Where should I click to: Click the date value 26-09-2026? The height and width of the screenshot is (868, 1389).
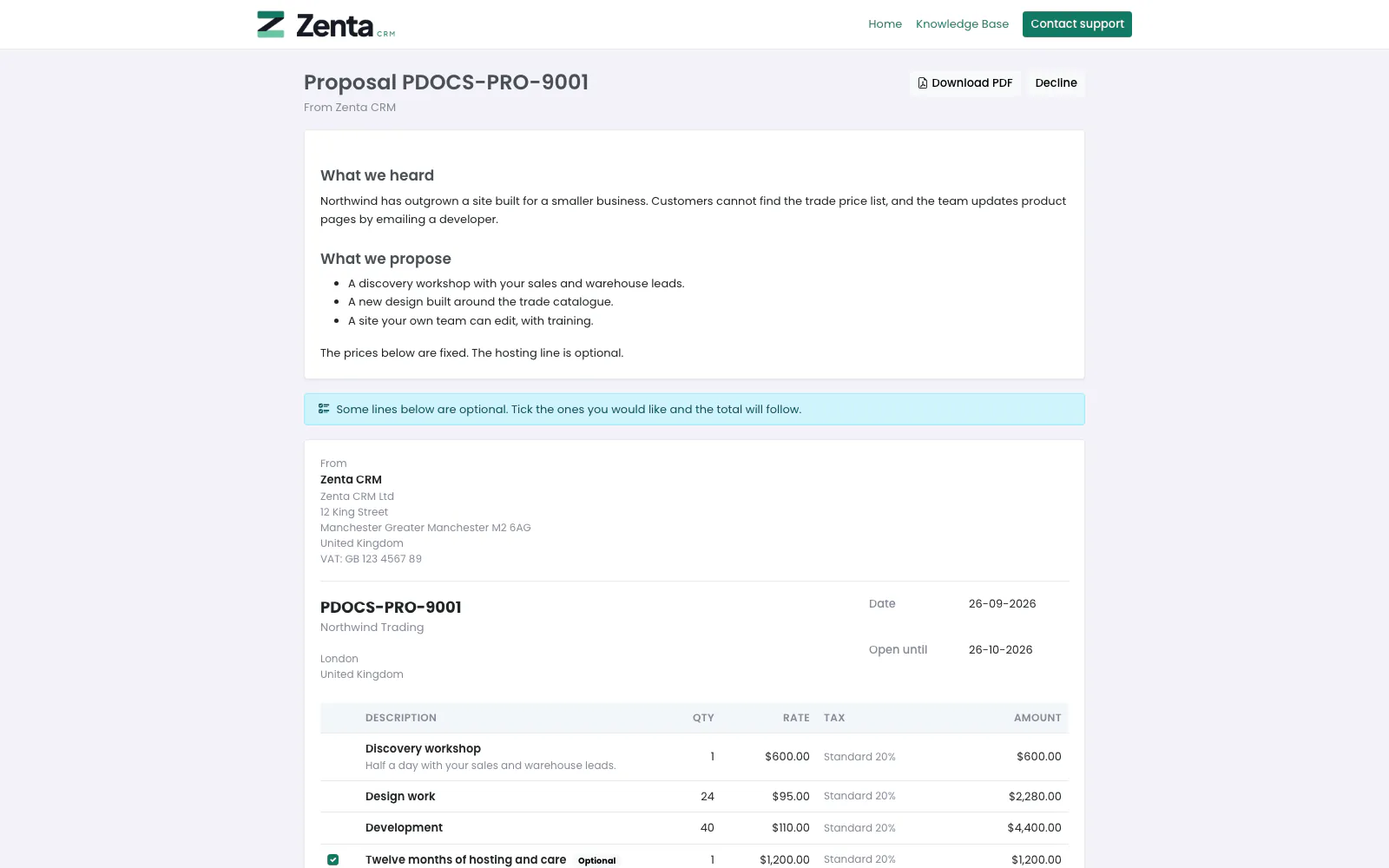(1002, 604)
